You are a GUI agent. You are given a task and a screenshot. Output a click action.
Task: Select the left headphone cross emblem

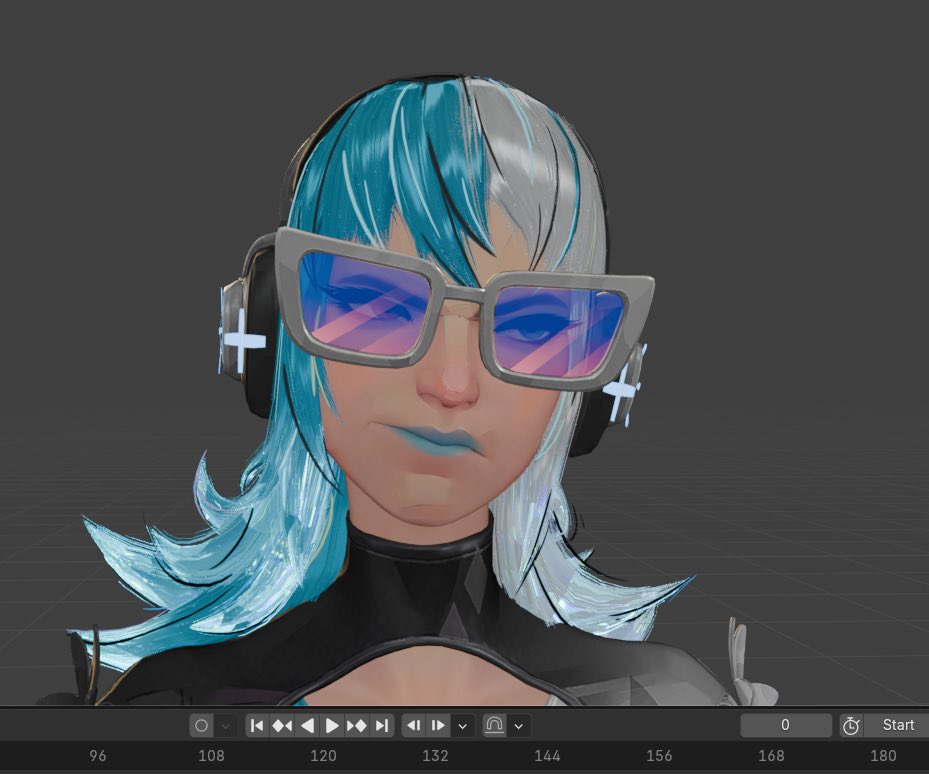click(242, 343)
